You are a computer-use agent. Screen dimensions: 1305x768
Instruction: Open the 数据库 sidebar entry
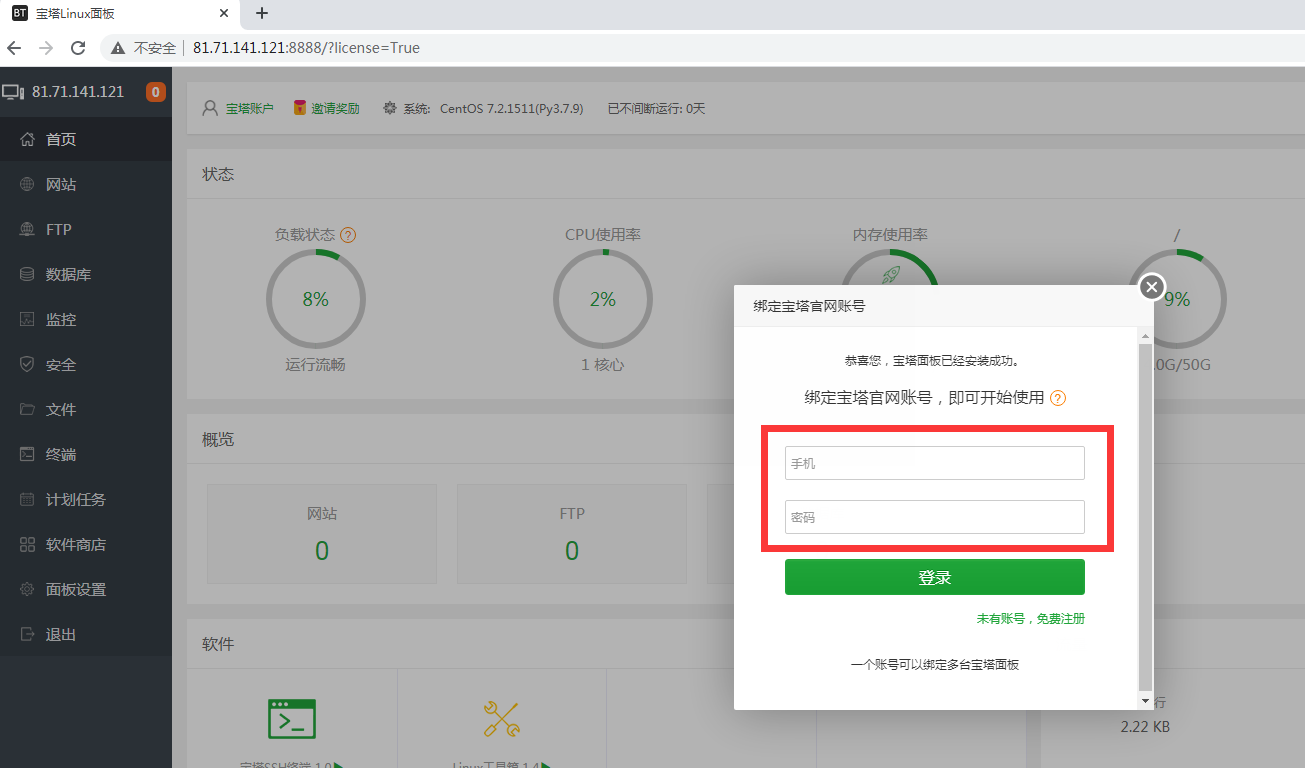[86, 274]
